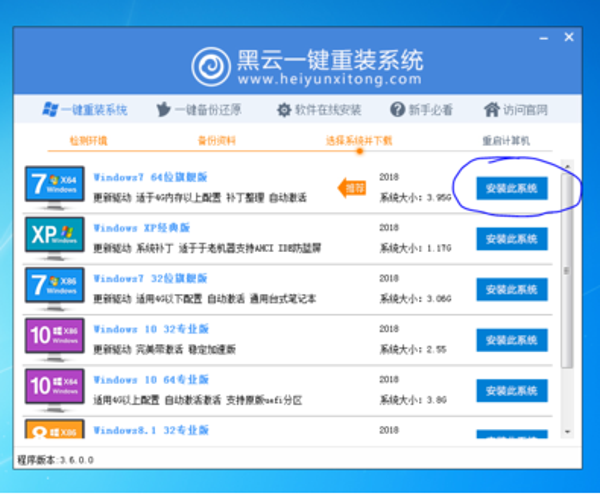Open the 访问官网 tab

click(515, 110)
